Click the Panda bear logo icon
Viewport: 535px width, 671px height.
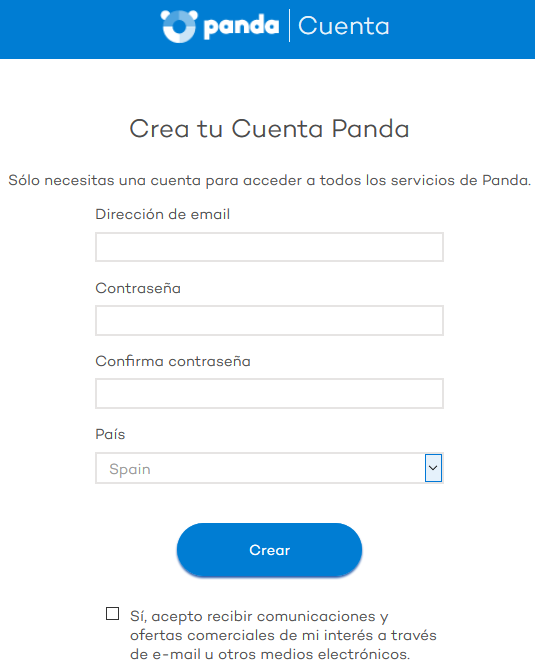tap(179, 26)
